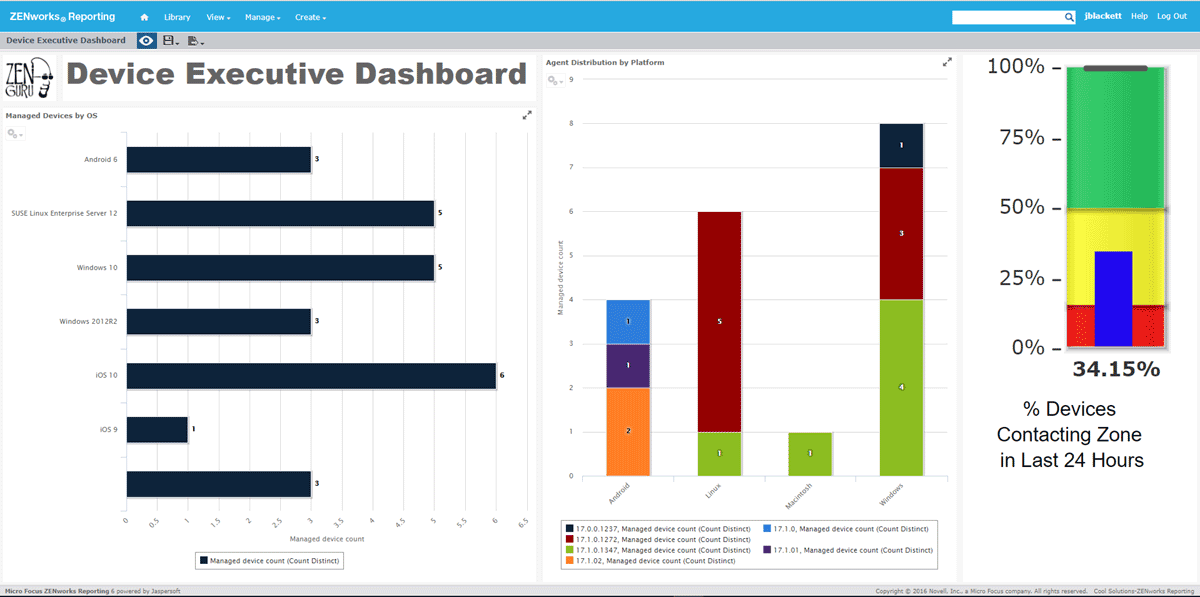Click the purple Android column segment

tap(628, 366)
